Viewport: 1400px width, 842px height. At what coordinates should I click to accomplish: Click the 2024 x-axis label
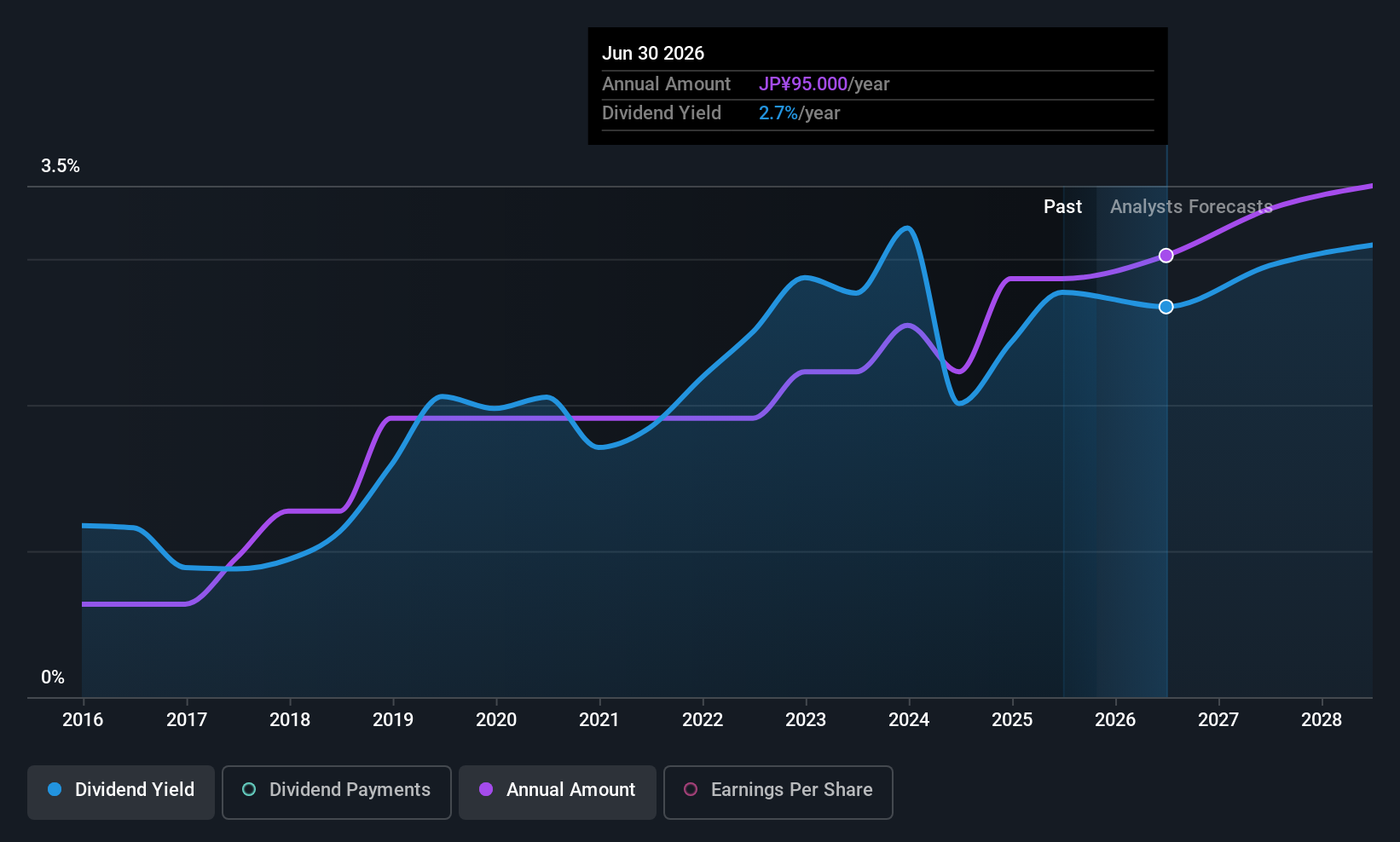[x=909, y=720]
